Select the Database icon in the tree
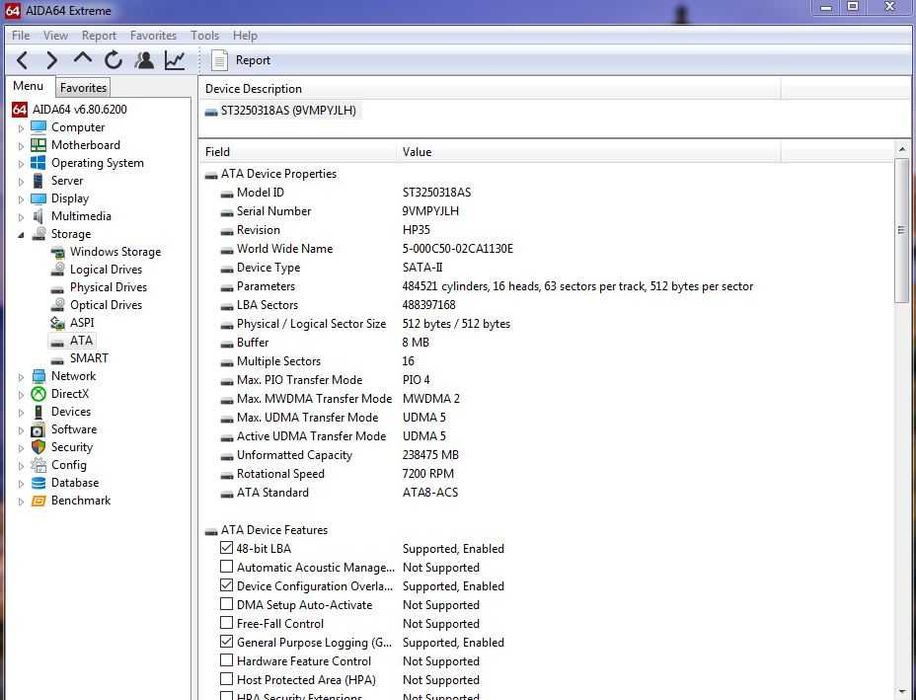Screen dimensions: 916x700 (x=39, y=483)
